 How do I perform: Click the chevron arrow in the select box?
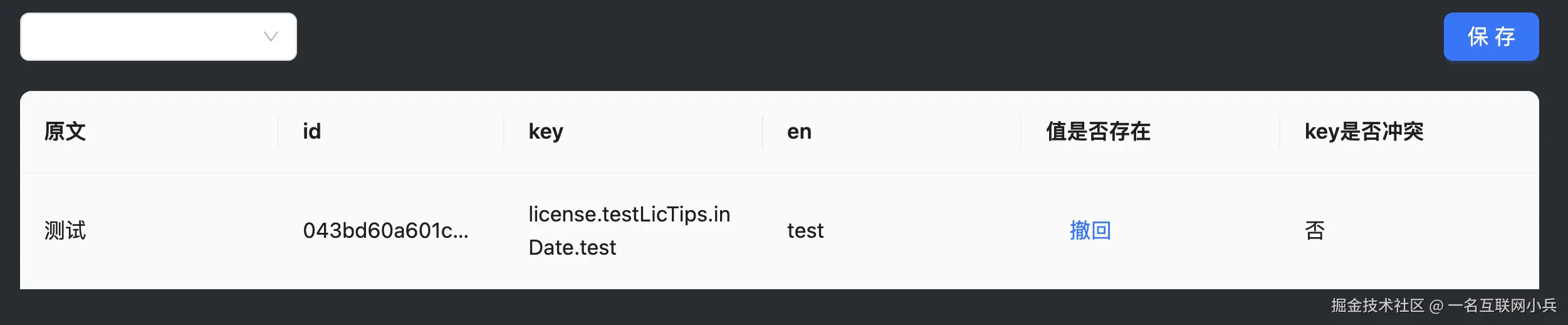point(271,36)
